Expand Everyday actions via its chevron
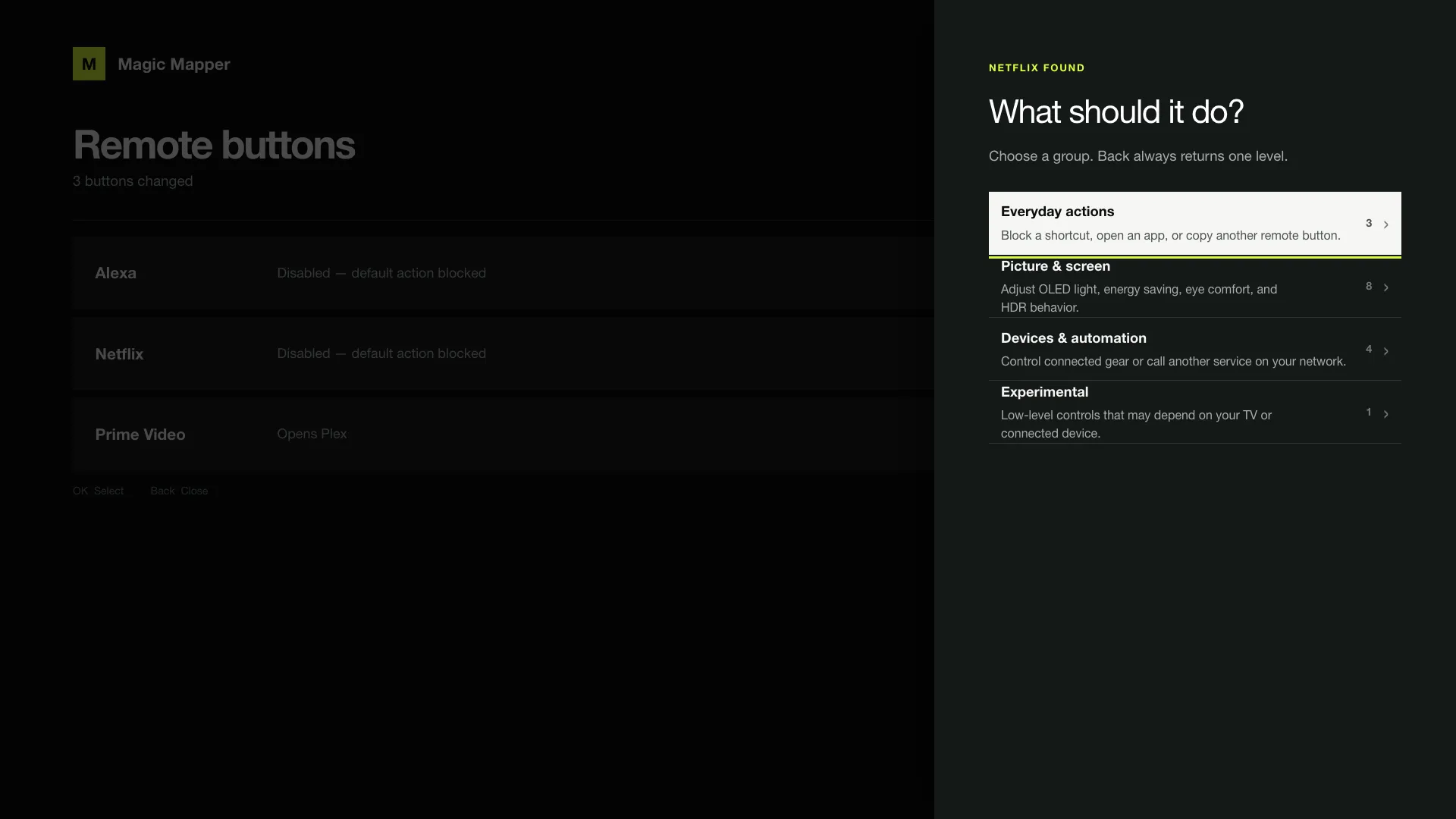1456x819 pixels. (x=1385, y=224)
